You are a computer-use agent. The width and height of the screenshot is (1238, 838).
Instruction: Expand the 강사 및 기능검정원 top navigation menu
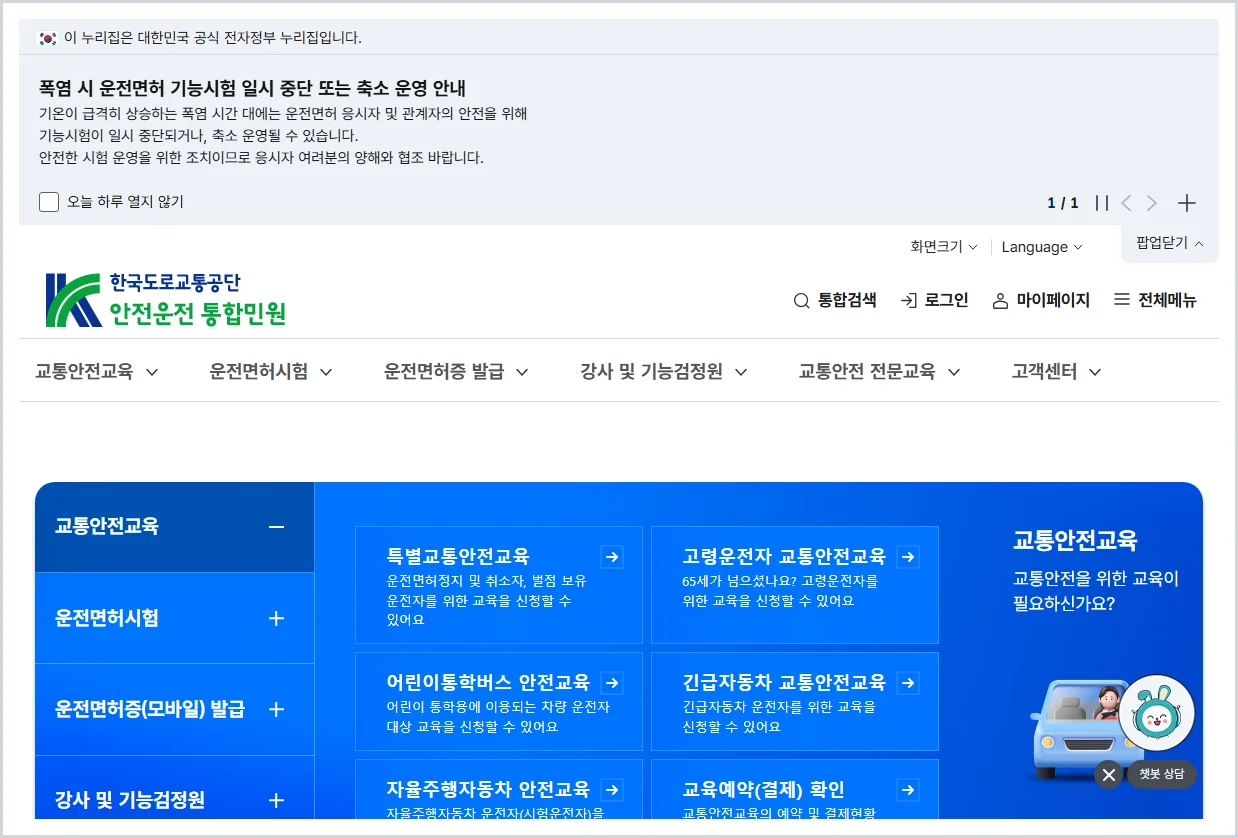coord(664,371)
